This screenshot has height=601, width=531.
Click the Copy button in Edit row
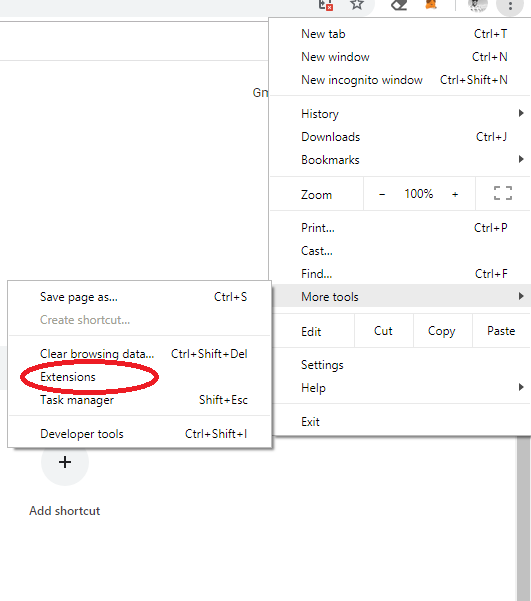442,331
